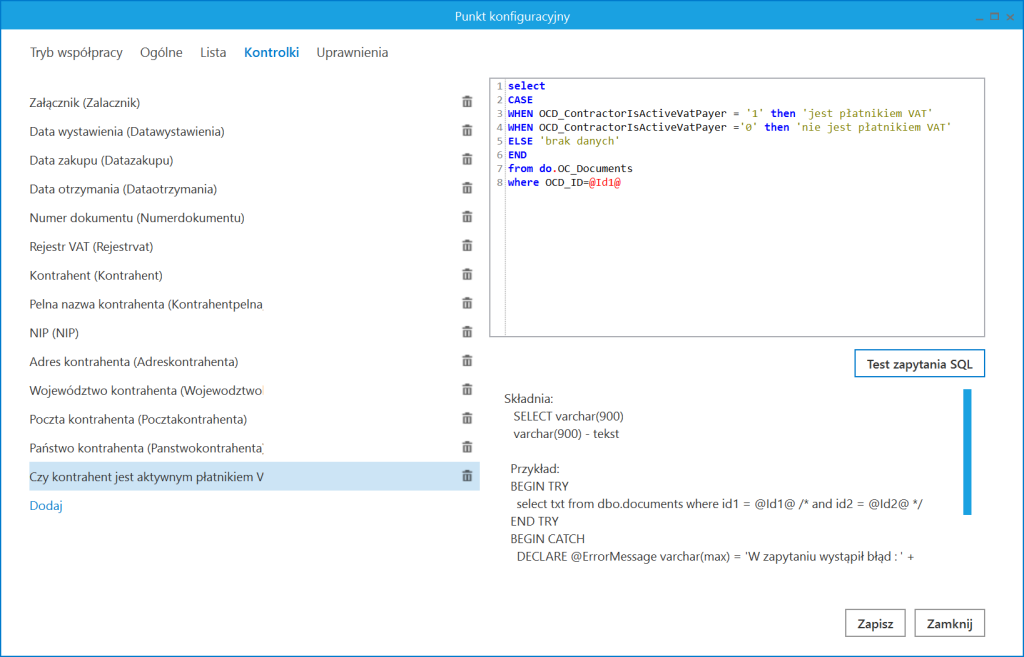Delete the Rejestr VAT field icon
The image size is (1024, 657).
466,245
